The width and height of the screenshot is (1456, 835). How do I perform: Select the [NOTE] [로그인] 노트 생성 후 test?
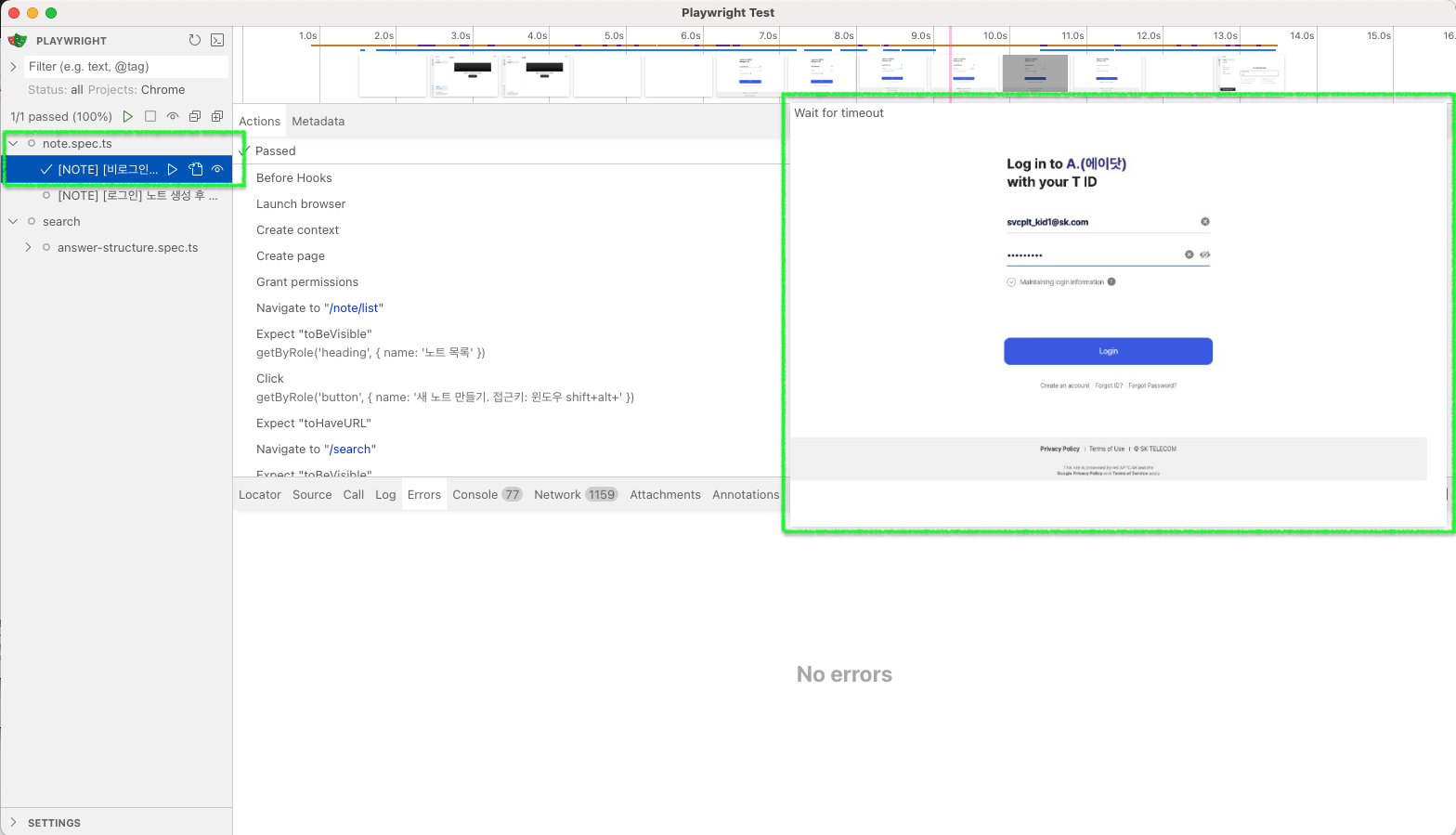[x=137, y=195]
